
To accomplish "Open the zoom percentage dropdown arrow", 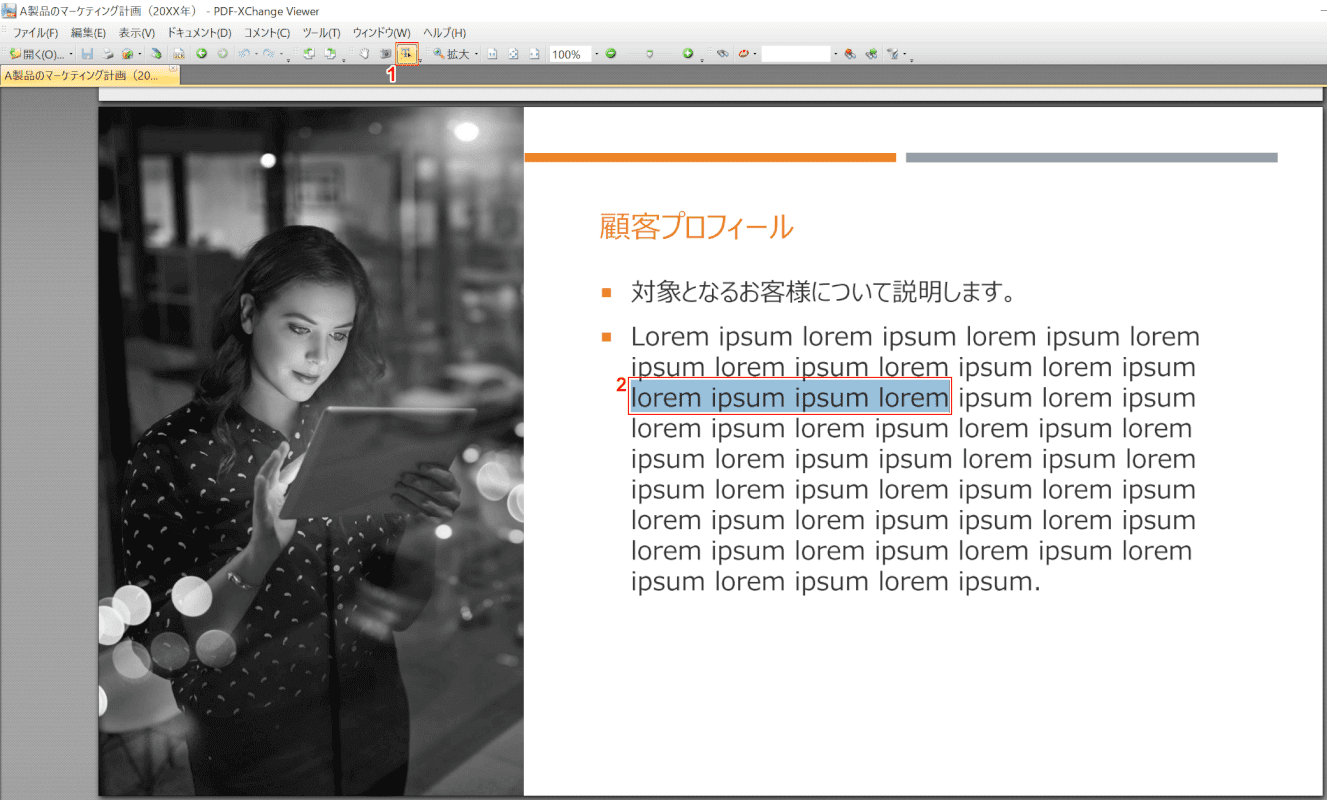I will pyautogui.click(x=597, y=54).
